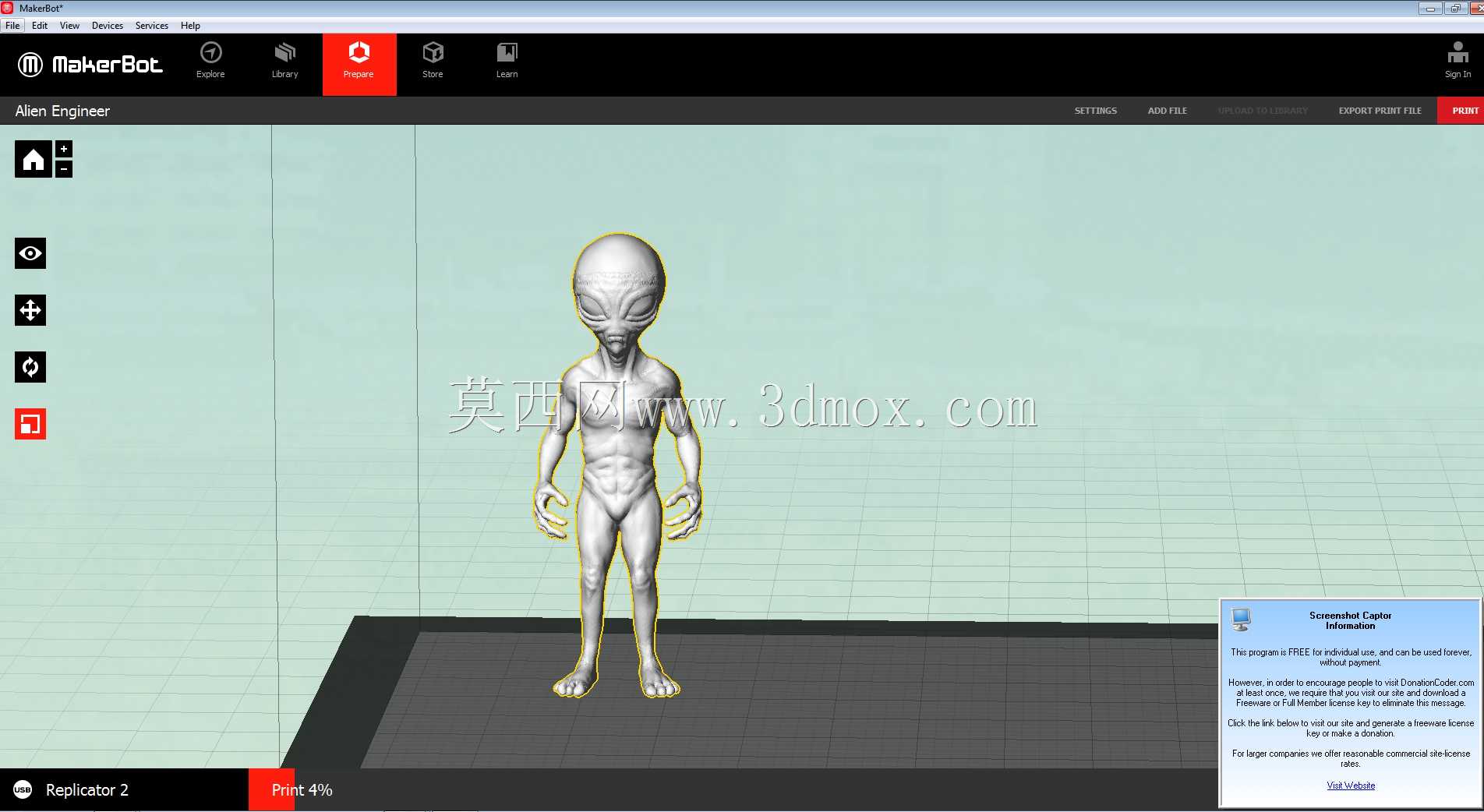This screenshot has width=1484, height=812.
Task: Select the Prepare tab
Action: pos(359,64)
